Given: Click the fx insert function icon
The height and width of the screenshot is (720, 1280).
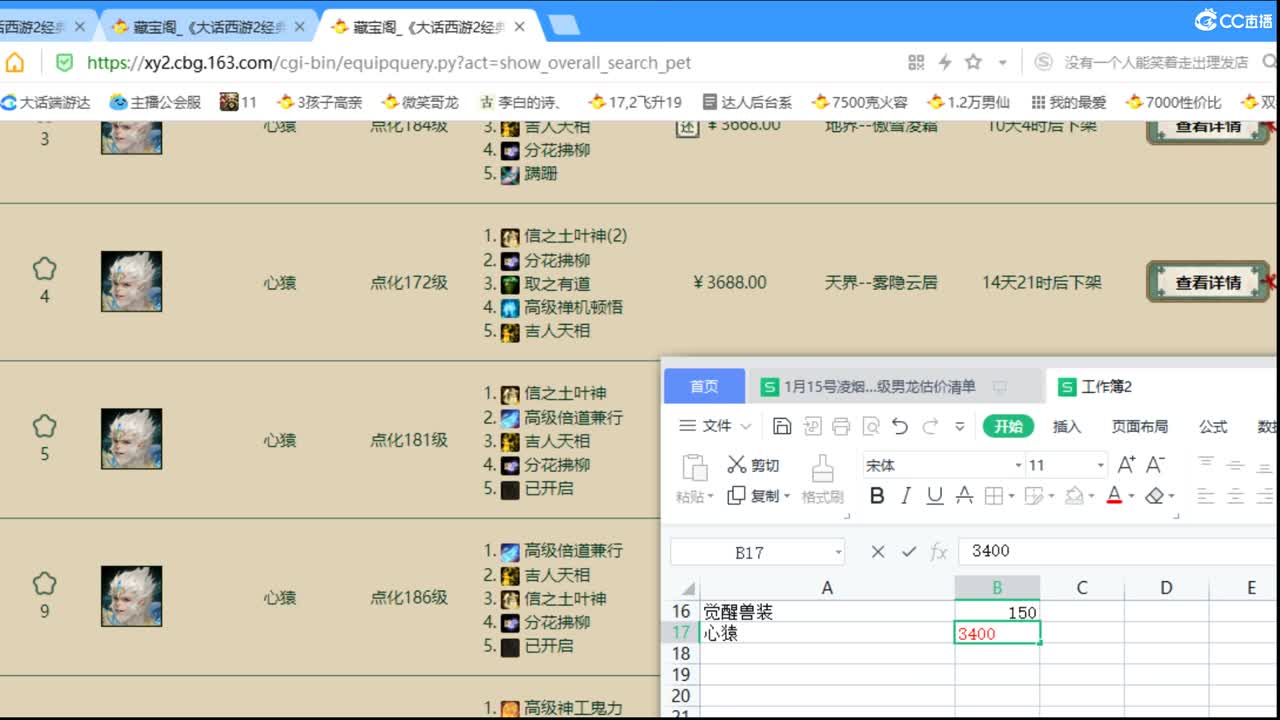Looking at the screenshot, I should coord(939,551).
